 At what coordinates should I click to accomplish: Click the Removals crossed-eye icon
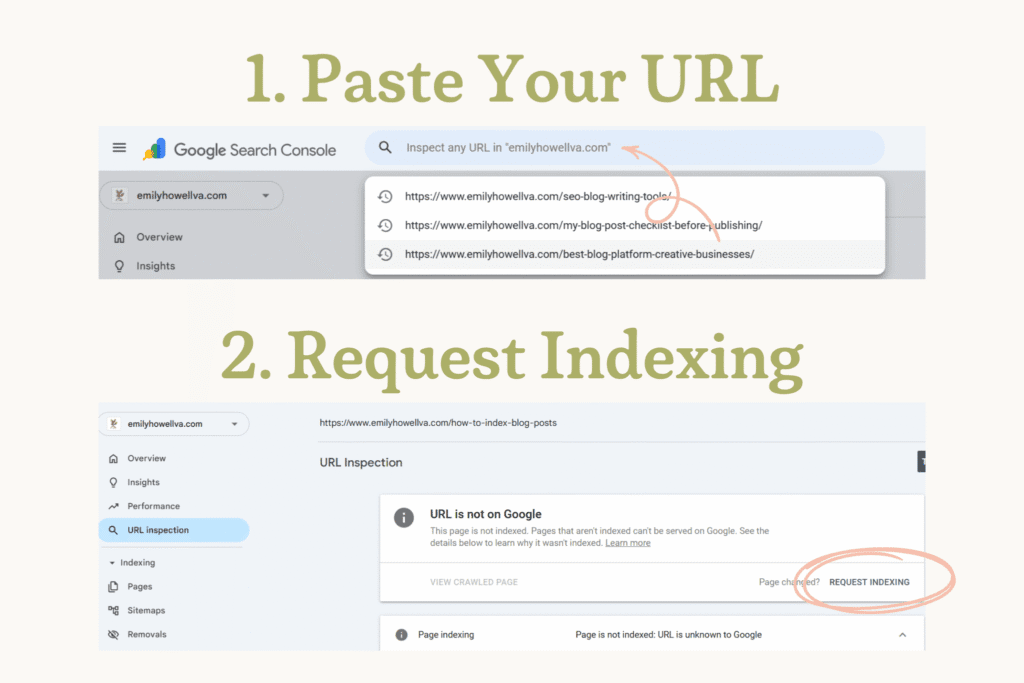pos(114,634)
